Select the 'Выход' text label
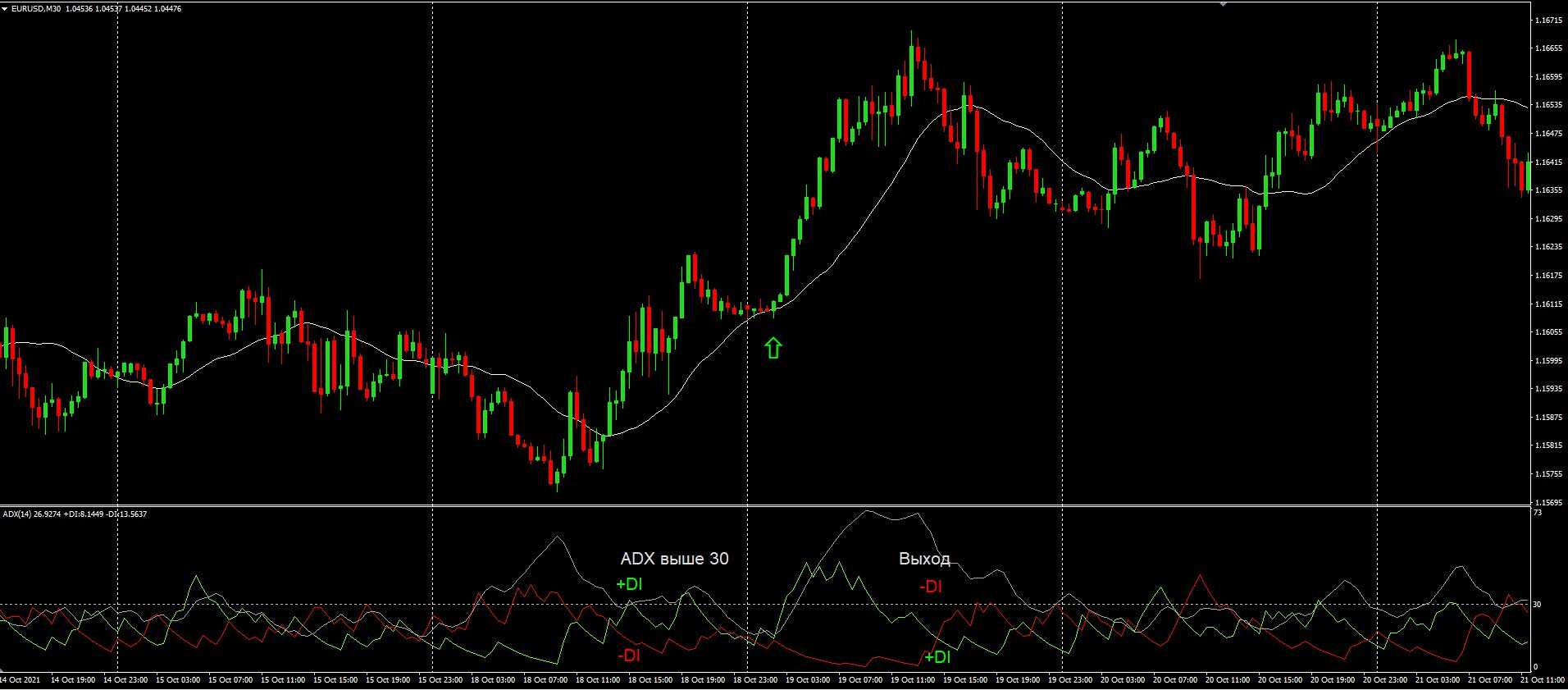Image resolution: width=1568 pixels, height=690 pixels. coord(924,559)
